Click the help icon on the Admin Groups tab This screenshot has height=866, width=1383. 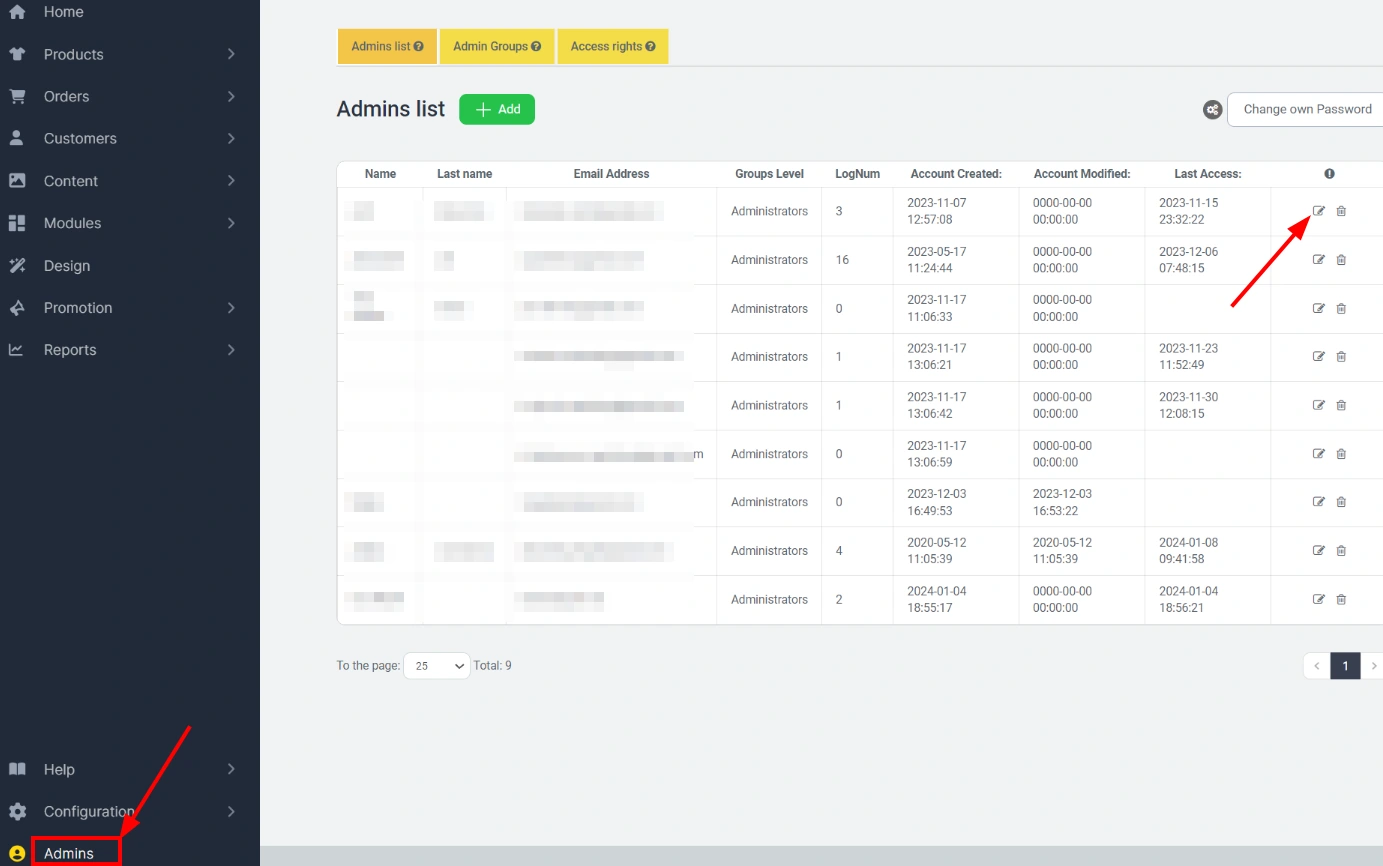tap(536, 47)
